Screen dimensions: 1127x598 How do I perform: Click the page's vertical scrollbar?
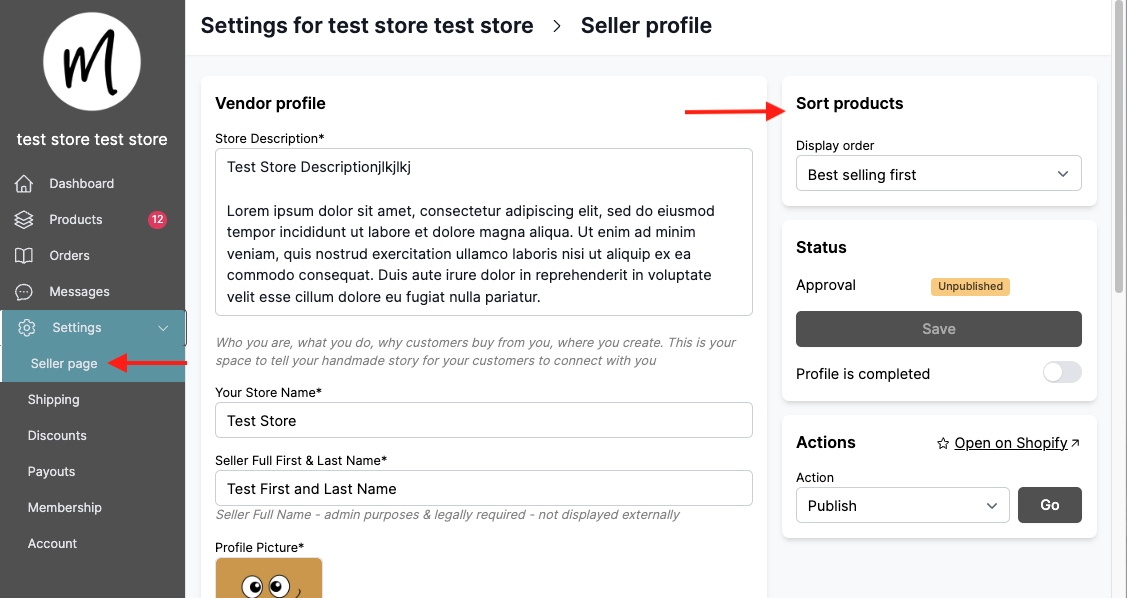tap(1119, 150)
